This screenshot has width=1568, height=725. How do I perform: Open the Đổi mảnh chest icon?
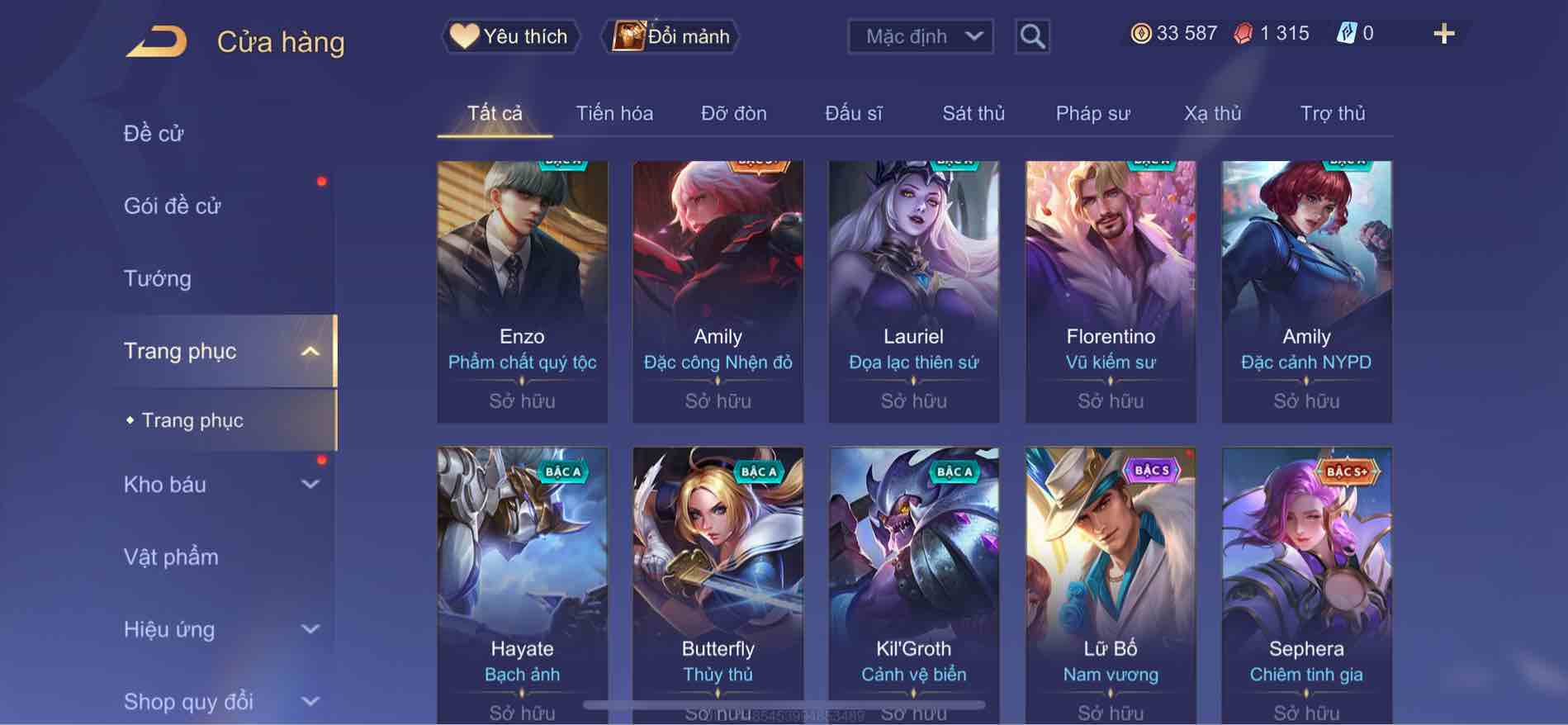click(628, 36)
